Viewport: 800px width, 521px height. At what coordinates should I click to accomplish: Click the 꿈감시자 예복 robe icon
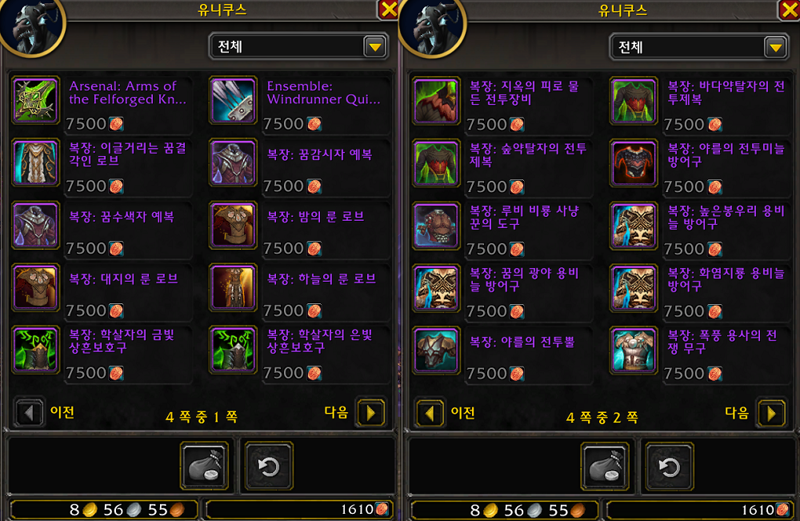point(233,163)
